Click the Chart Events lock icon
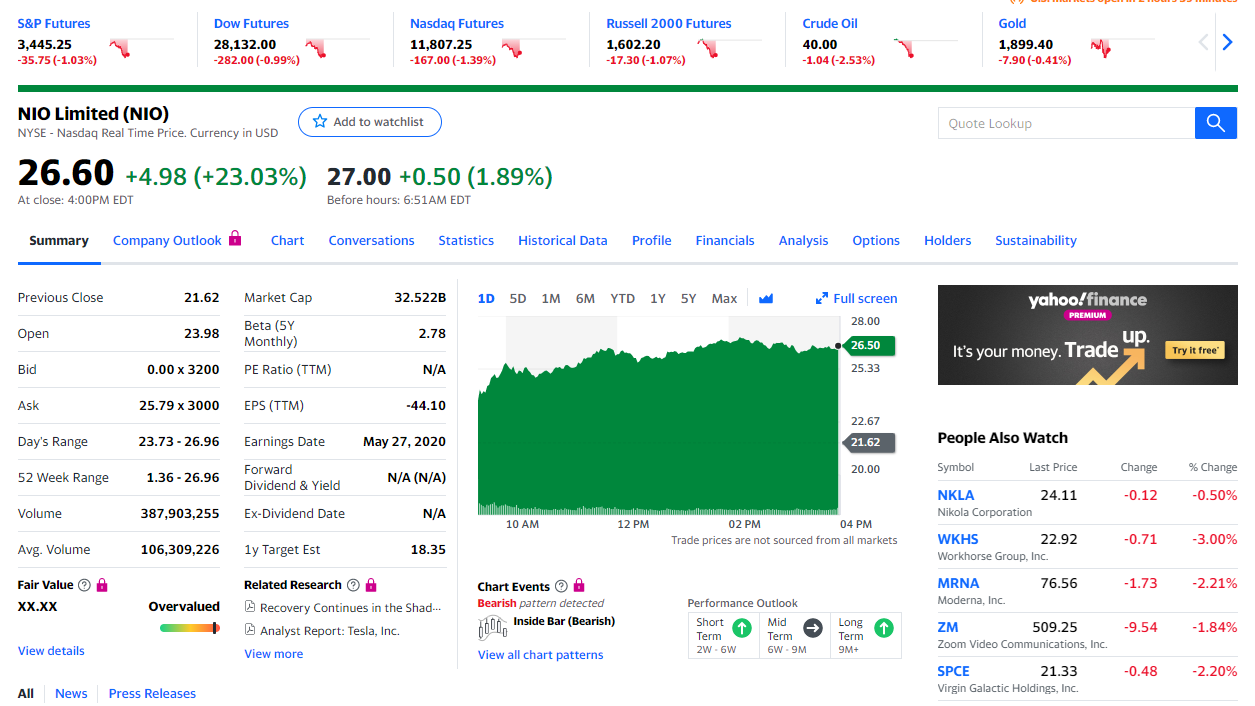Screen dimensions: 1255x706 pos(578,586)
